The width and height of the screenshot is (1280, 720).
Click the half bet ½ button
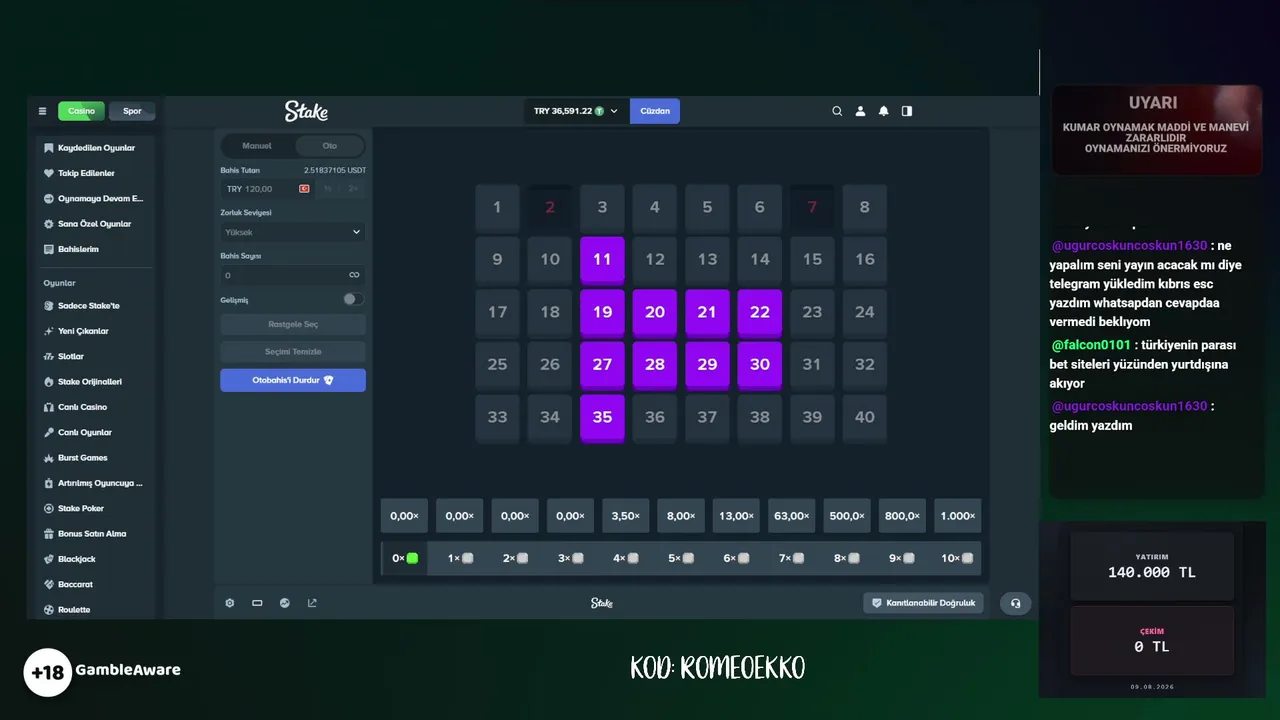[x=328, y=189]
